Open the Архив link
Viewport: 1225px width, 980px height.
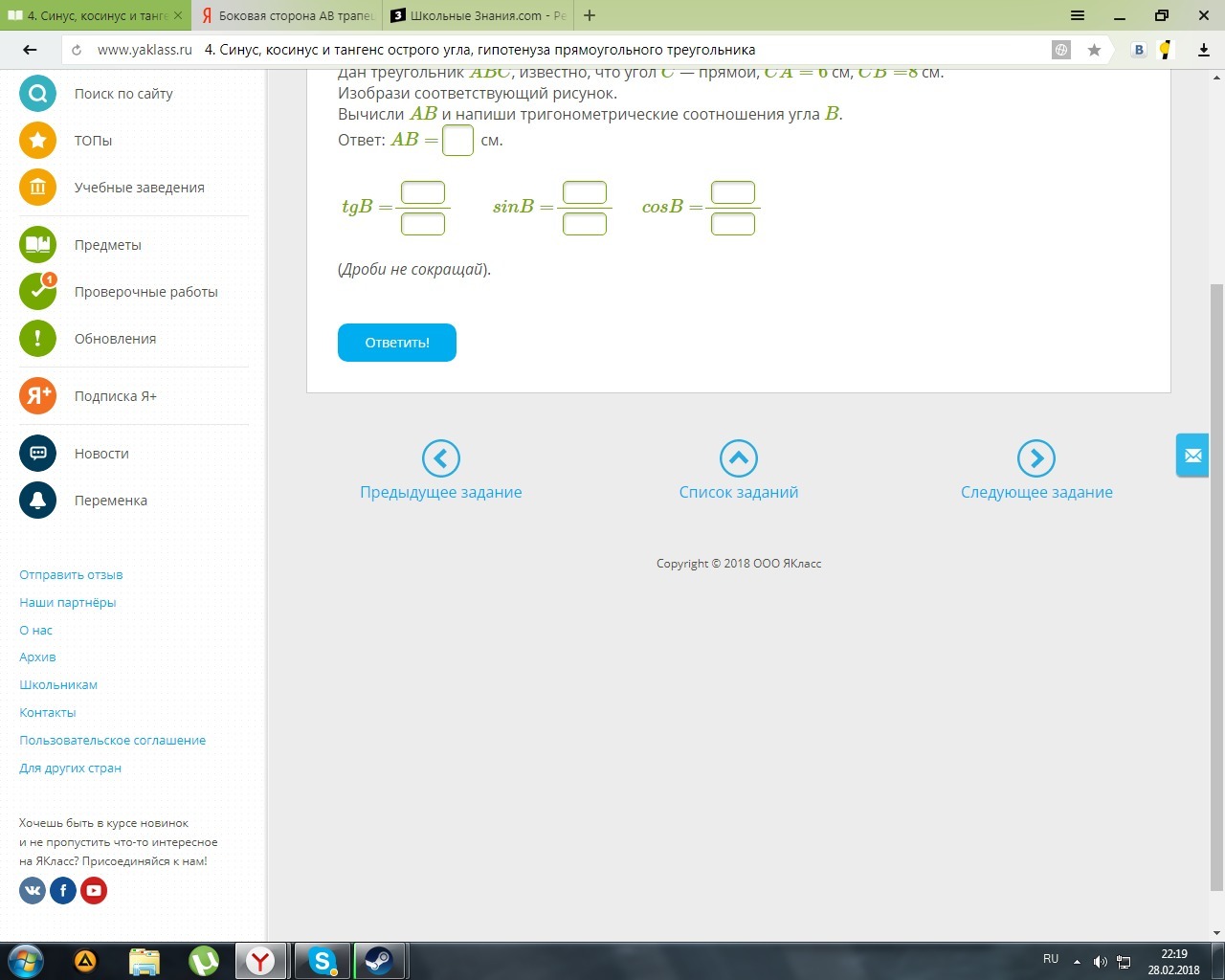click(37, 657)
